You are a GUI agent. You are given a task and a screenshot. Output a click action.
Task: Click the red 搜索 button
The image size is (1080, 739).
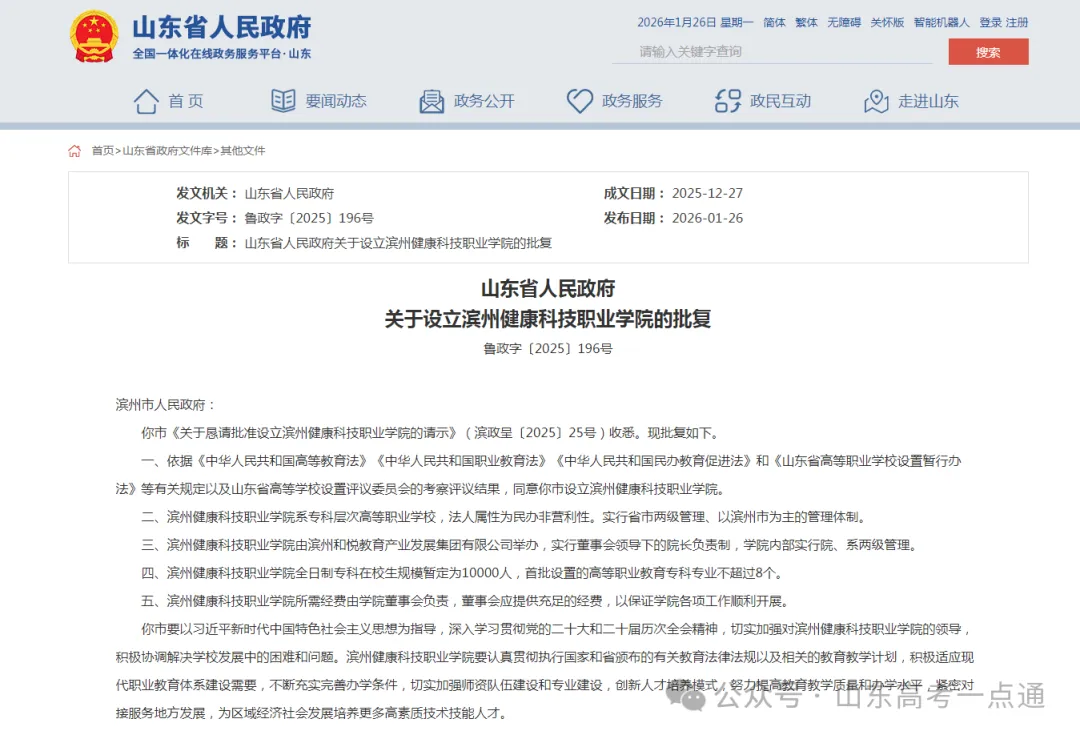click(x=988, y=52)
